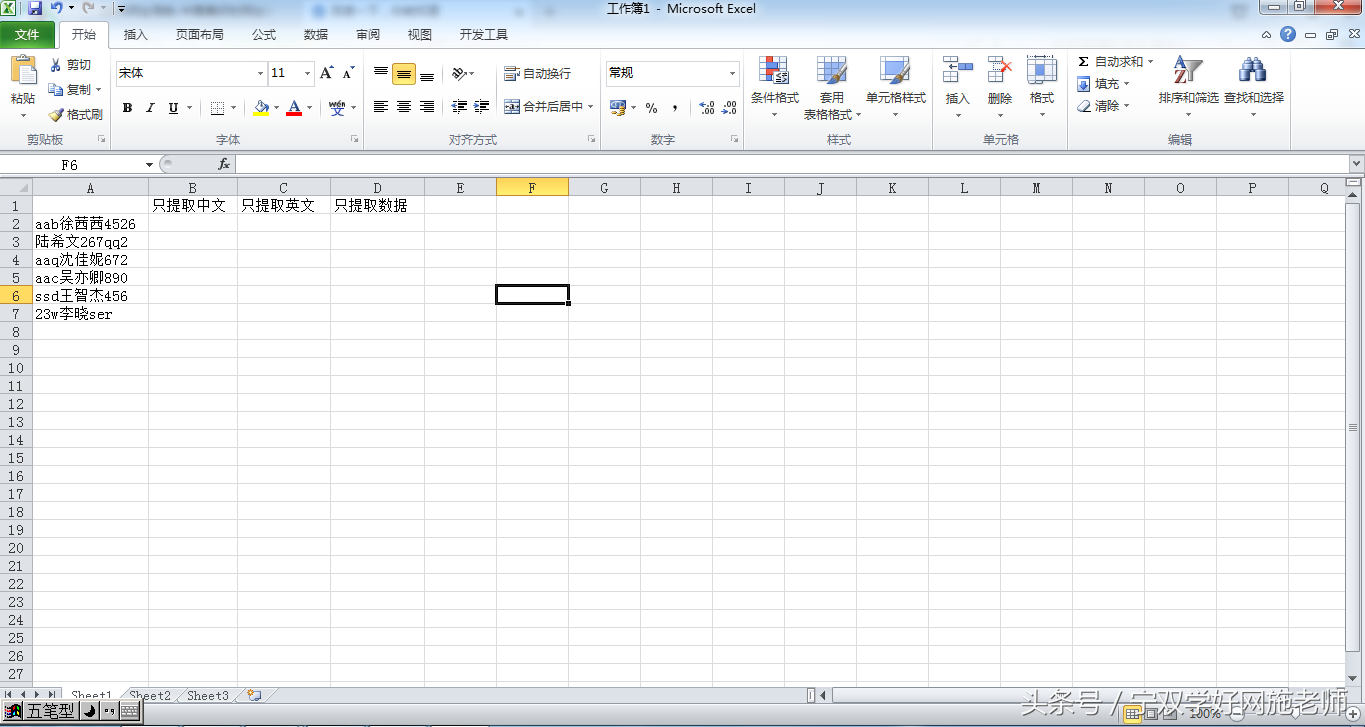Select the Format Painter brush
1365x727 pixels.
(x=56, y=115)
